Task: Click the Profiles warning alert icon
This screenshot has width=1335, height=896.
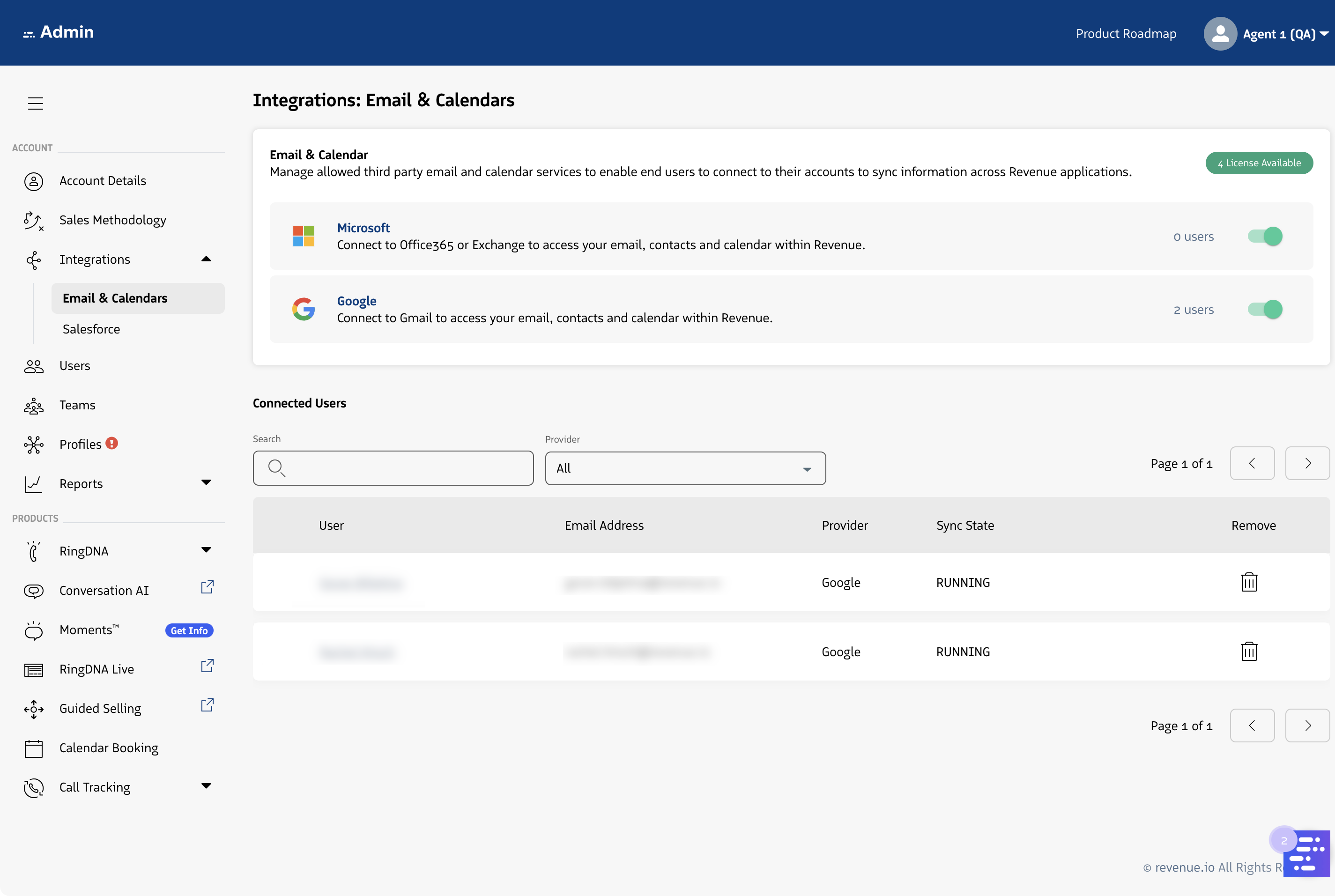Action: pyautogui.click(x=112, y=444)
